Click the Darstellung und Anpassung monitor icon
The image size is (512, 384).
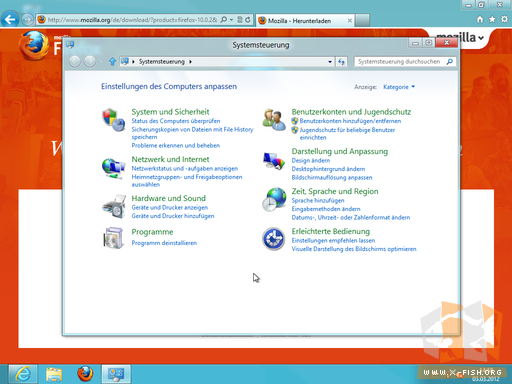pyautogui.click(x=274, y=161)
